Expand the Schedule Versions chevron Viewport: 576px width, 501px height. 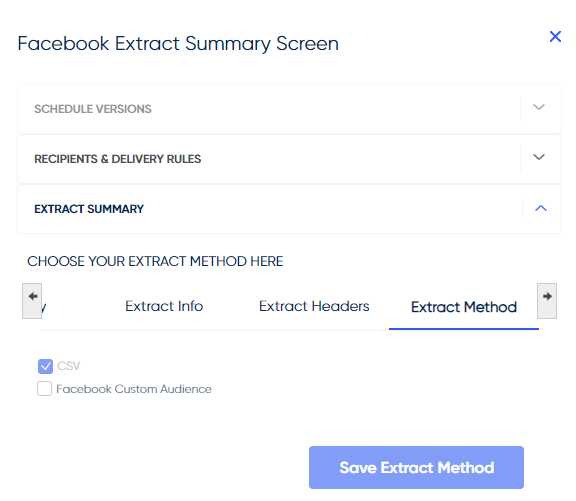click(539, 107)
